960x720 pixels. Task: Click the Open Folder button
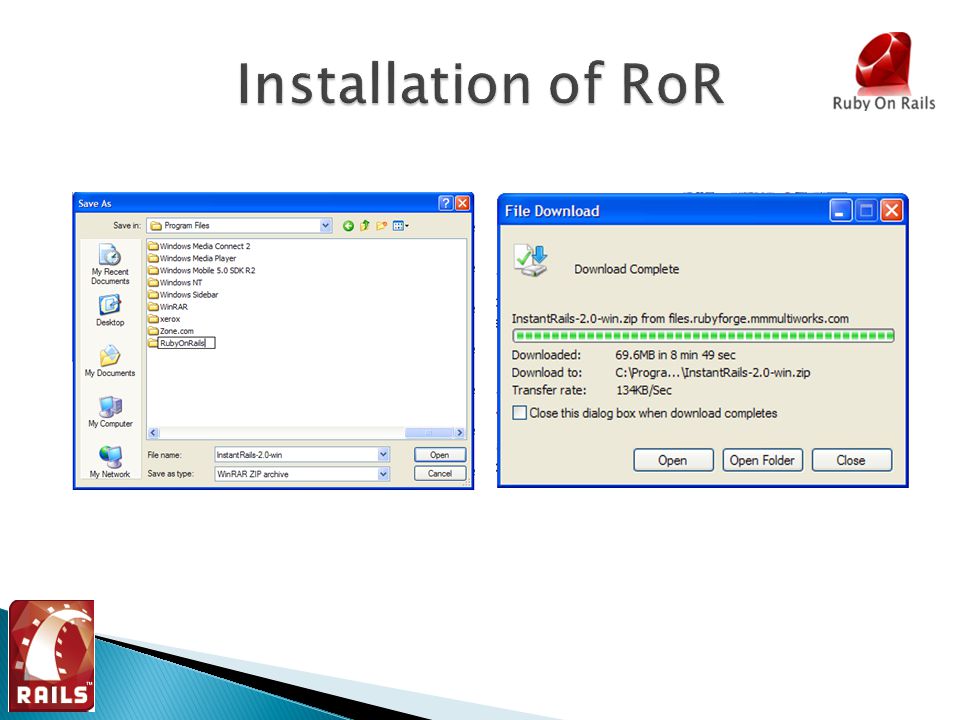(762, 460)
